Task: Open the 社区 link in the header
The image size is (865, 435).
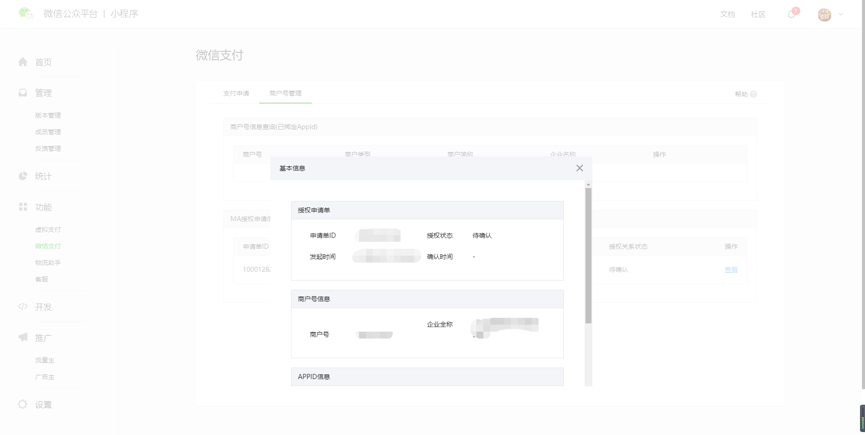Action: pos(758,15)
